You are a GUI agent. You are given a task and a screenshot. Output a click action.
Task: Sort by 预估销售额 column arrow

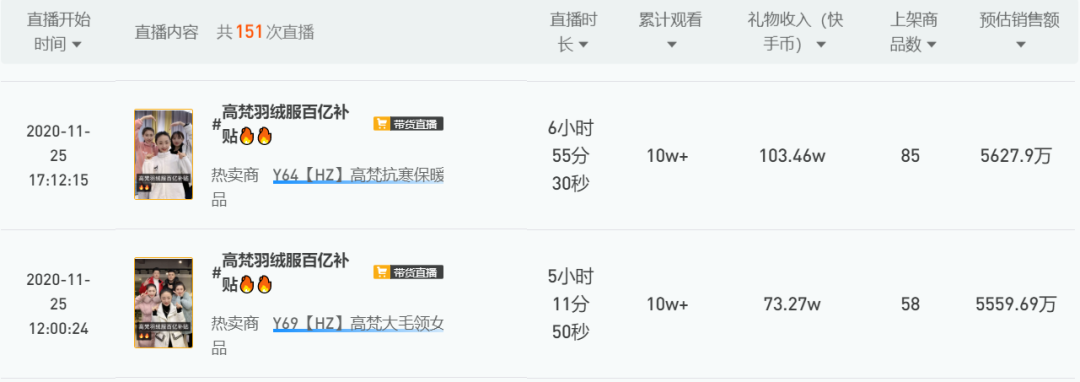[x=1020, y=45]
